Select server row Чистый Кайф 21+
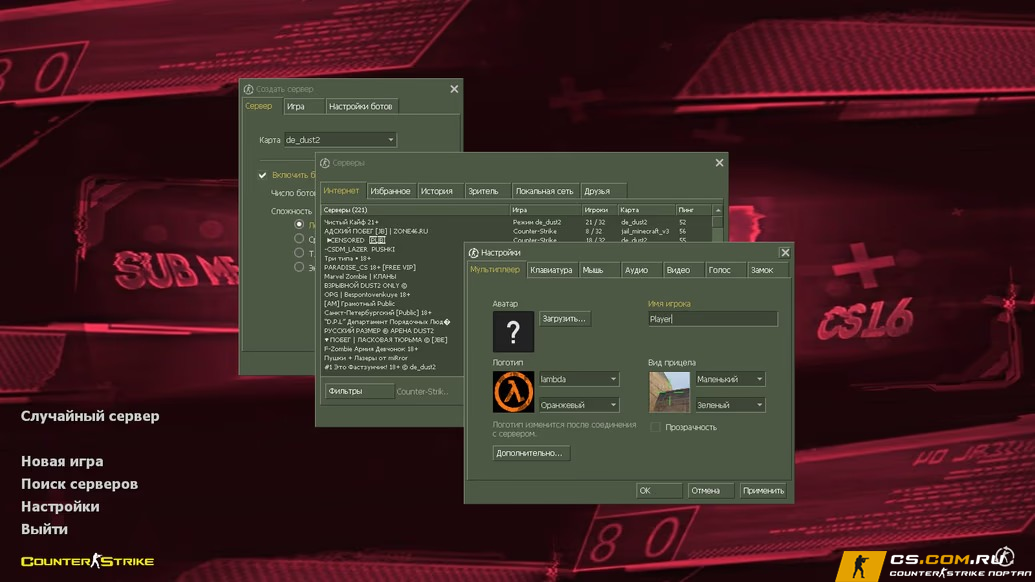The height and width of the screenshot is (582, 1035). click(516, 222)
